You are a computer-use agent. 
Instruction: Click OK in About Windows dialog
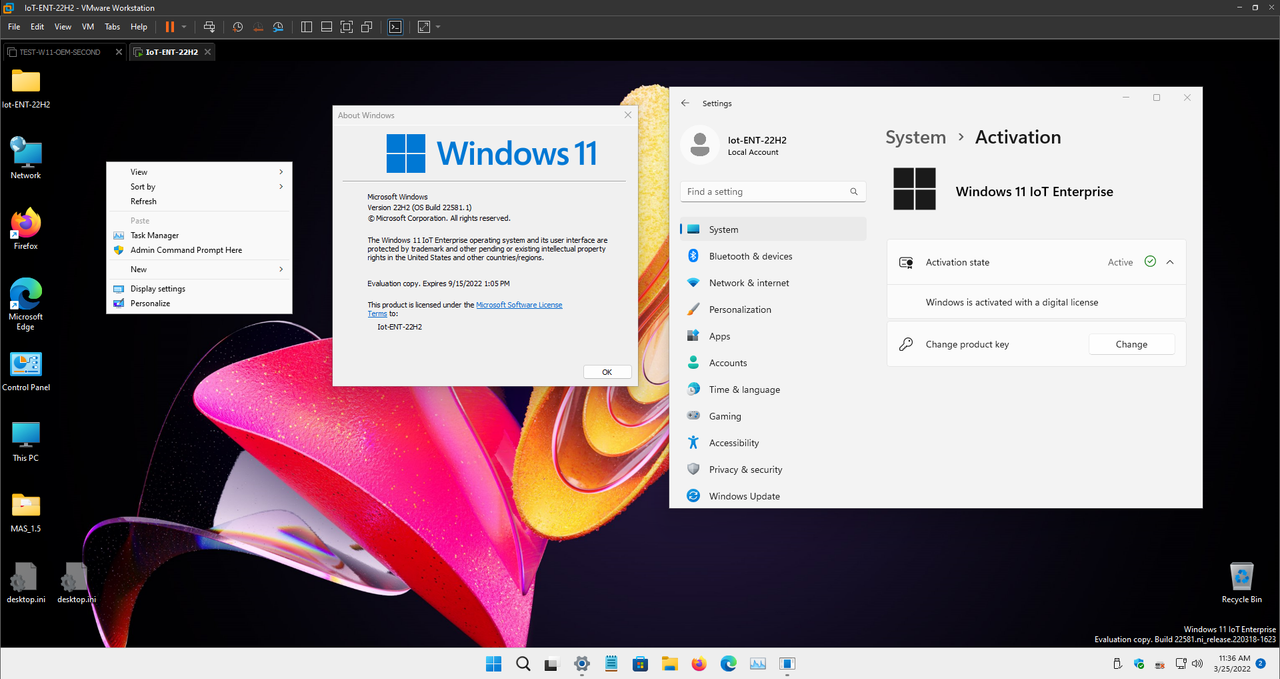(x=607, y=372)
